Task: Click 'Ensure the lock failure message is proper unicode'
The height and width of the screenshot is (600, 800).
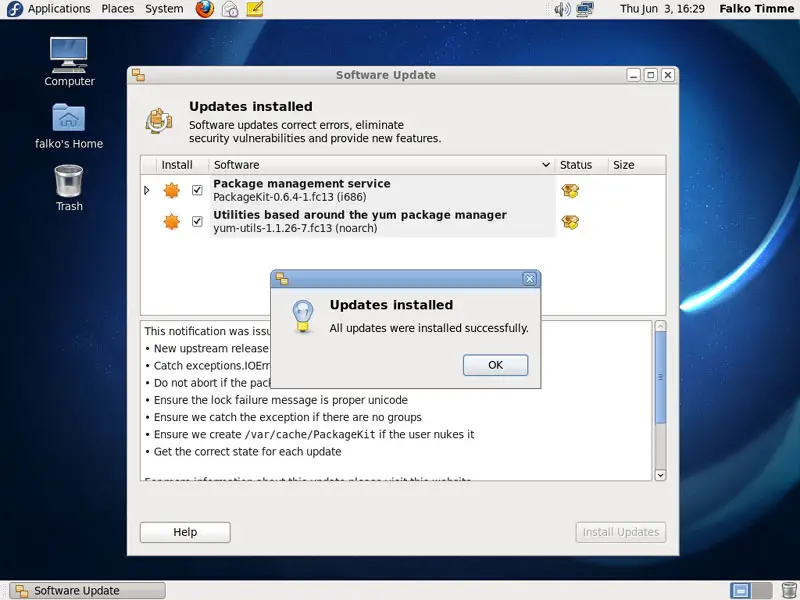Action: point(281,400)
